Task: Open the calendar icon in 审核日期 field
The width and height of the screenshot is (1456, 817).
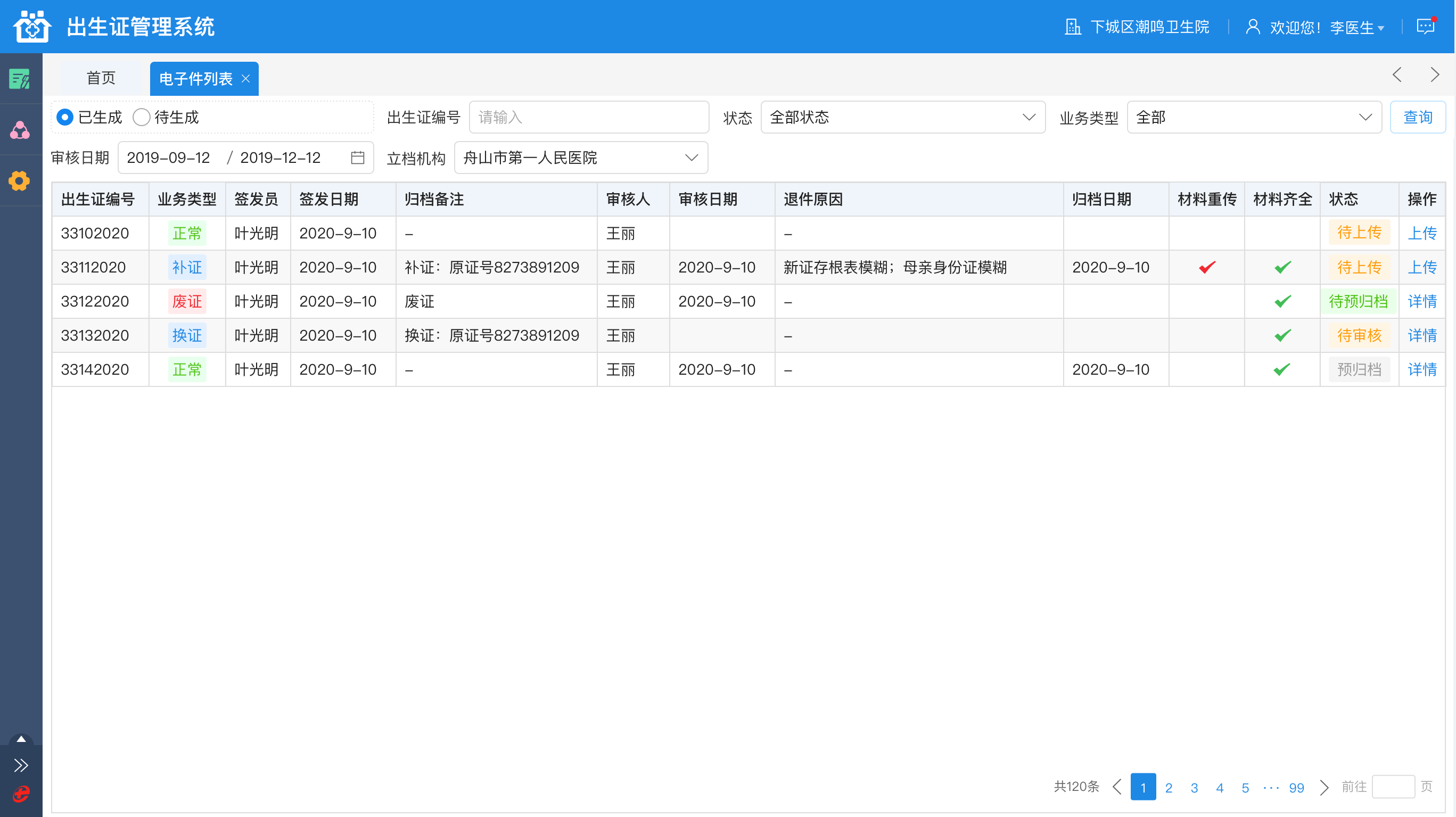Action: [x=358, y=157]
